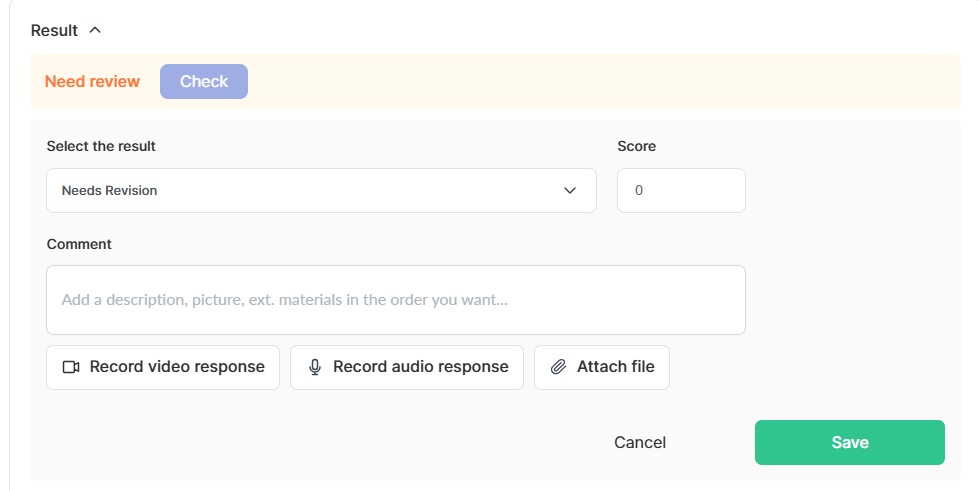Image resolution: width=979 pixels, height=490 pixels.
Task: Collapse the Result section using the chevron
Action: pos(95,30)
